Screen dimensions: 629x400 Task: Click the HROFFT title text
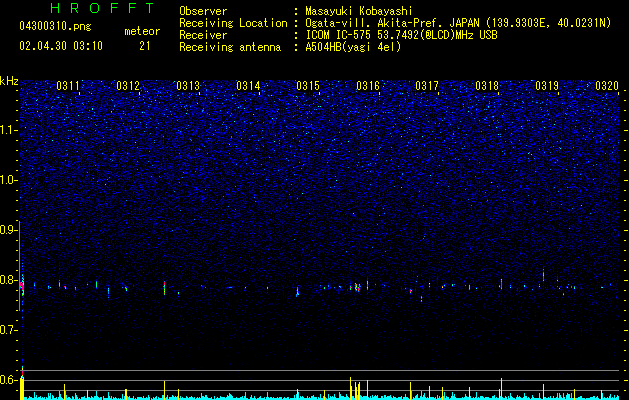[103, 8]
